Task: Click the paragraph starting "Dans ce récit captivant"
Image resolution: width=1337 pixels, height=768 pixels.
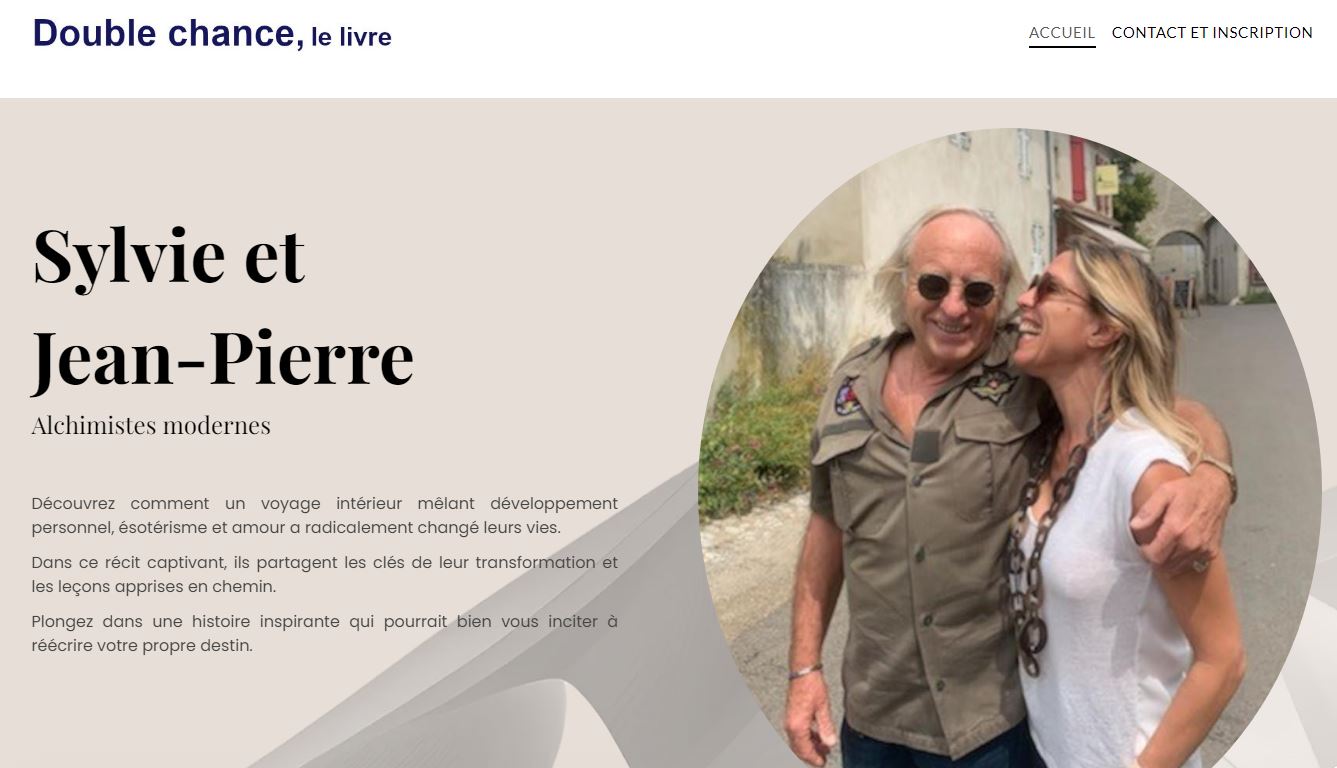Action: [x=325, y=574]
